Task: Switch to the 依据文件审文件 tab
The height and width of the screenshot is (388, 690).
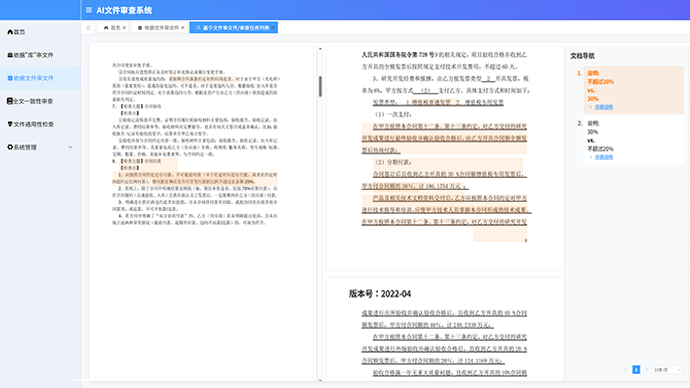Action: point(158,28)
